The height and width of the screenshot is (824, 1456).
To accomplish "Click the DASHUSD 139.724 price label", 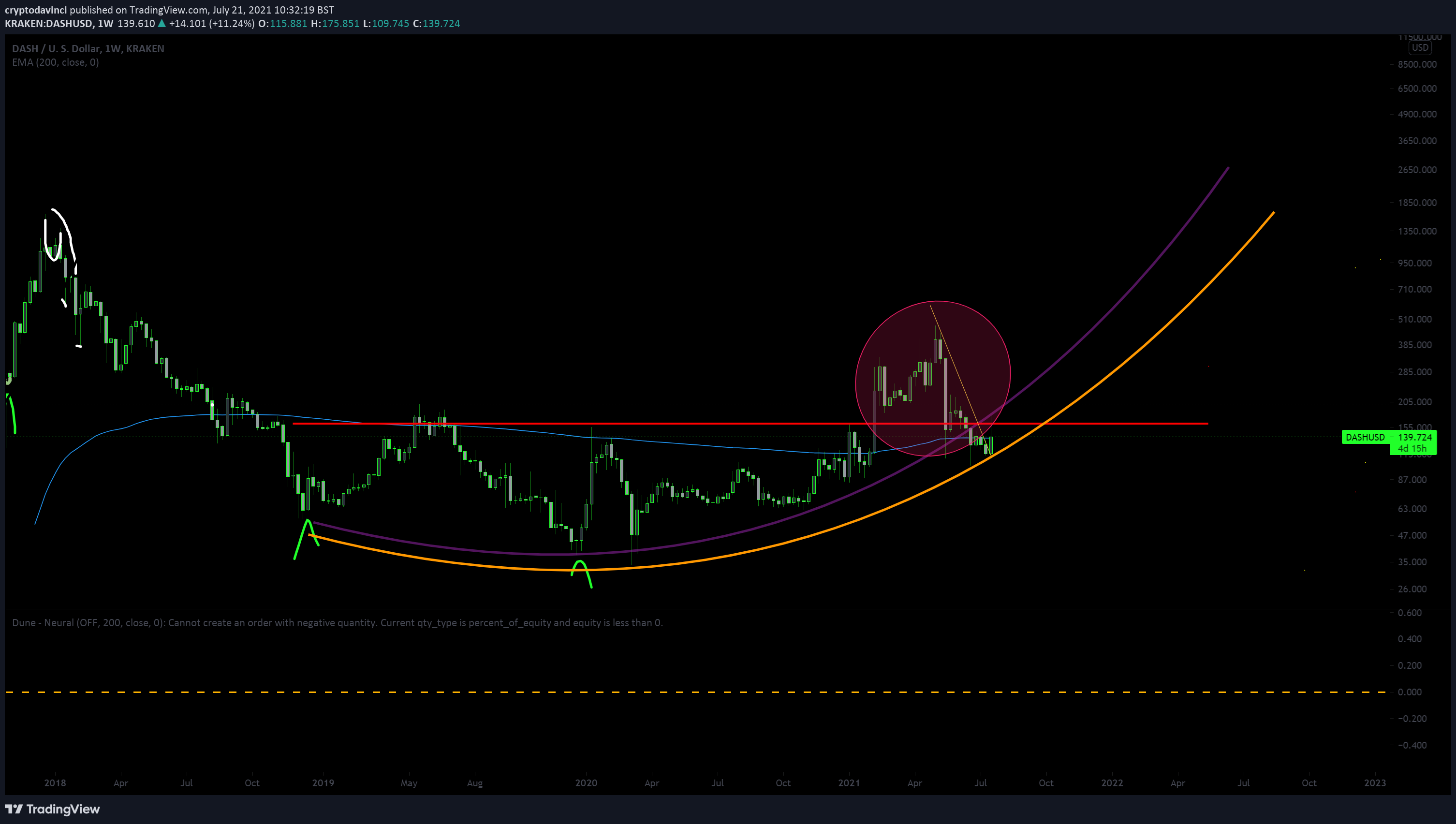I will (x=1389, y=437).
